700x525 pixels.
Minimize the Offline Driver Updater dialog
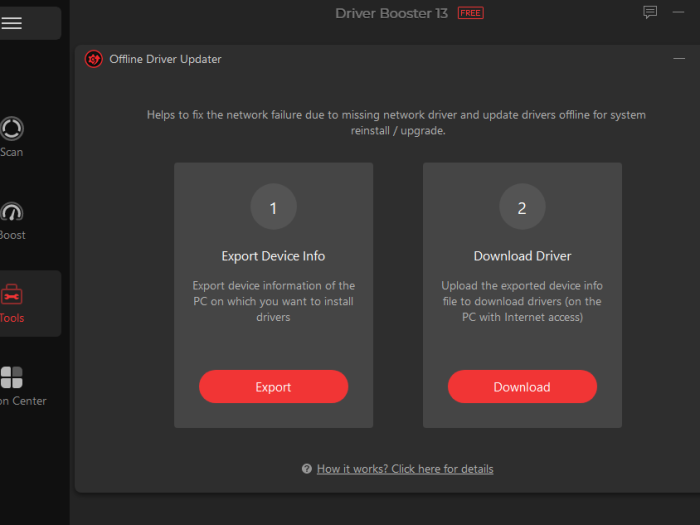679,58
